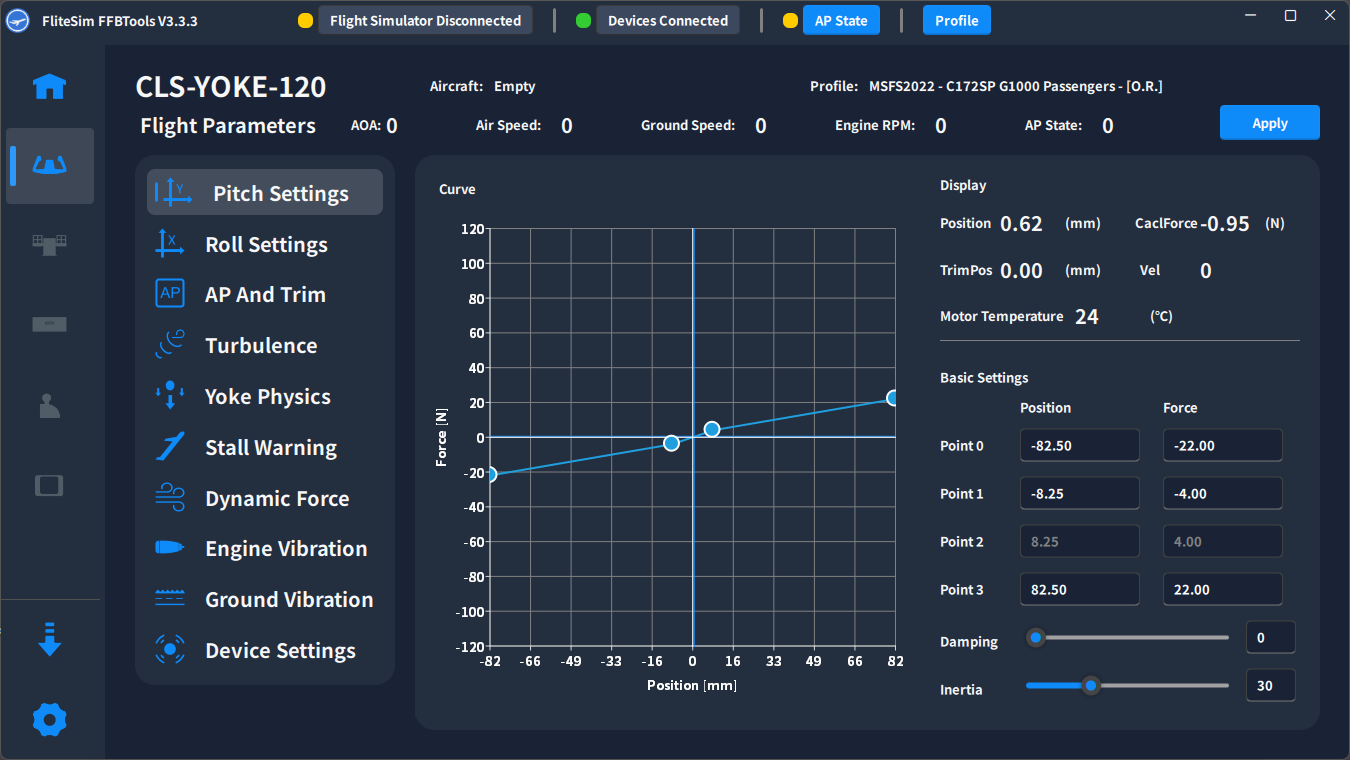Click the Stall Warning icon
Viewport: 1350px width, 760px height.
pyautogui.click(x=170, y=447)
